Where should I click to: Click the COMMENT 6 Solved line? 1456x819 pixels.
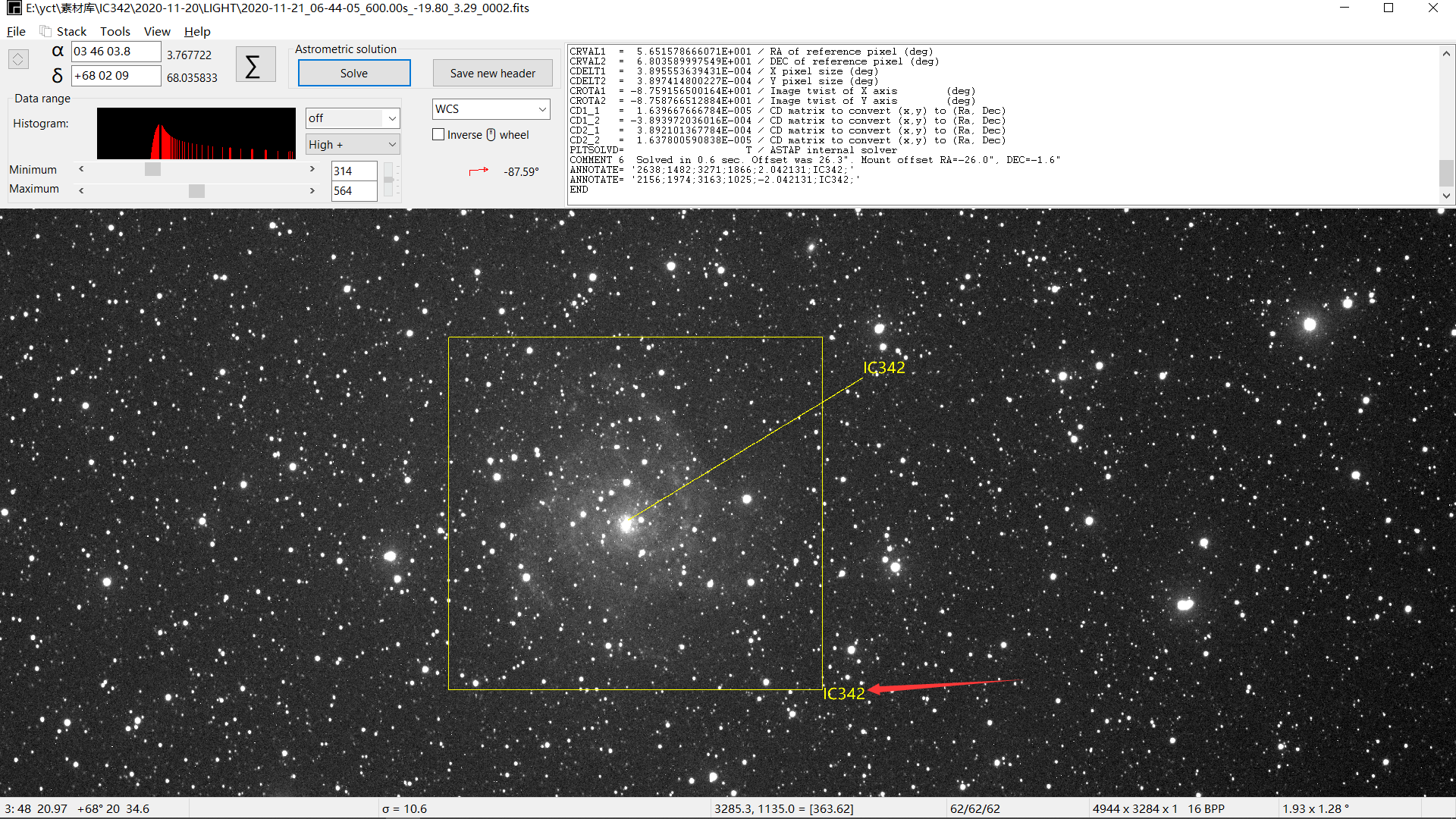click(815, 160)
